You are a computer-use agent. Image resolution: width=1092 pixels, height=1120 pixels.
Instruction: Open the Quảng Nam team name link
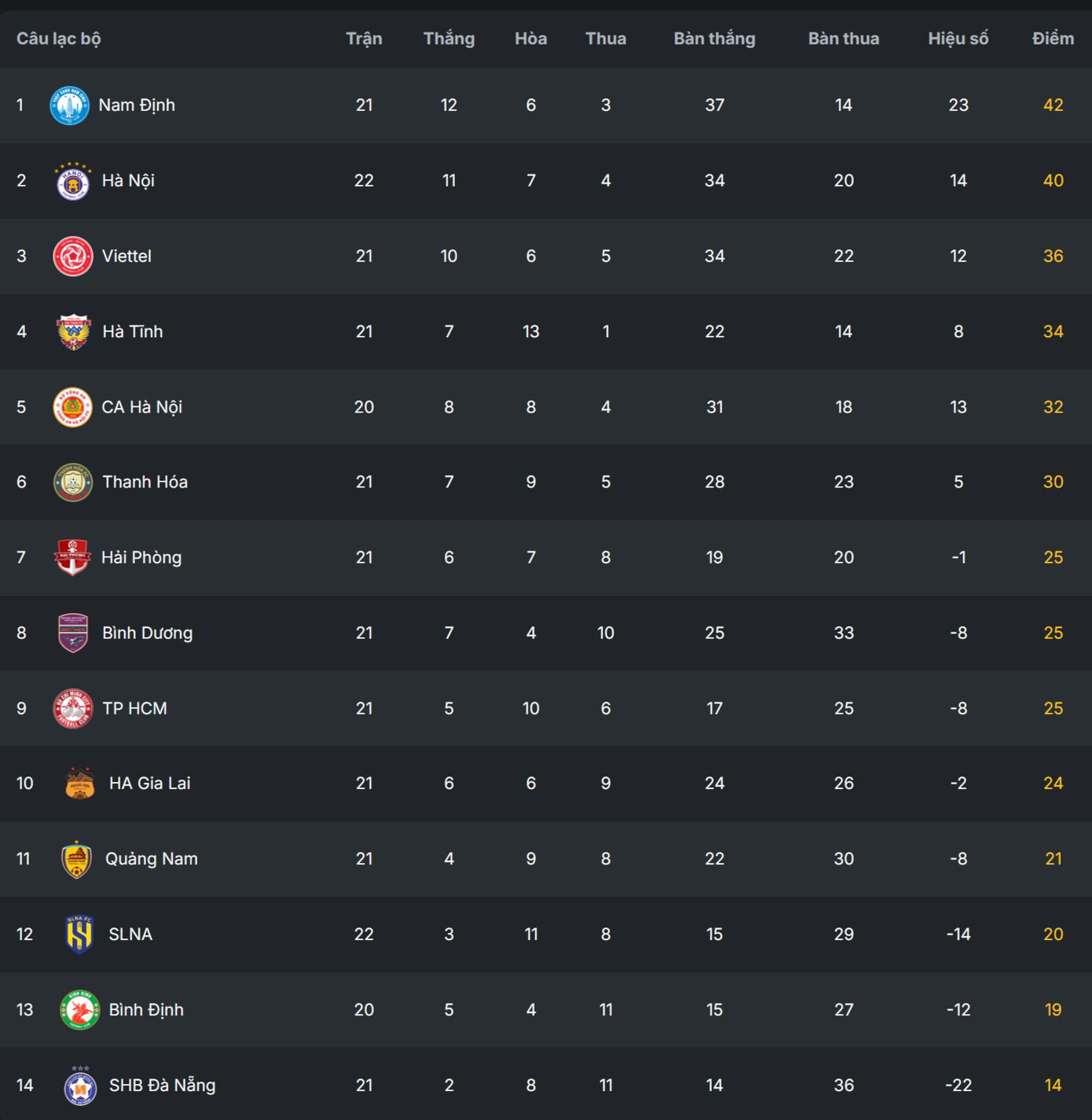coord(152,859)
